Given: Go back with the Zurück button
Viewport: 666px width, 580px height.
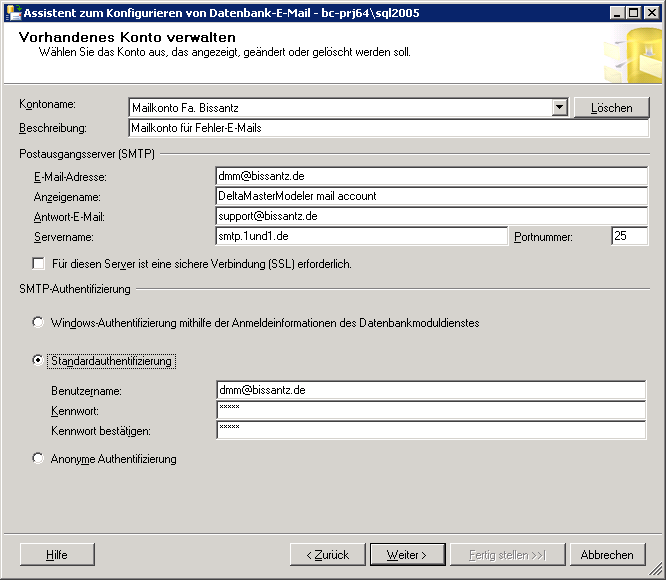Looking at the screenshot, I should (327, 555).
